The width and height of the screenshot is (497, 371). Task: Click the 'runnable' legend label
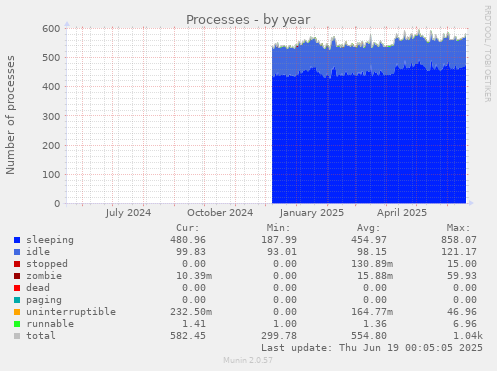click(50, 324)
